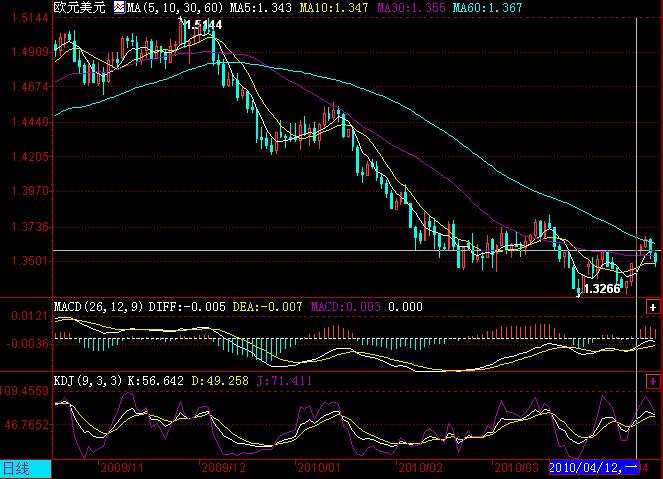Click the 1.3970 price axis label

(30, 191)
